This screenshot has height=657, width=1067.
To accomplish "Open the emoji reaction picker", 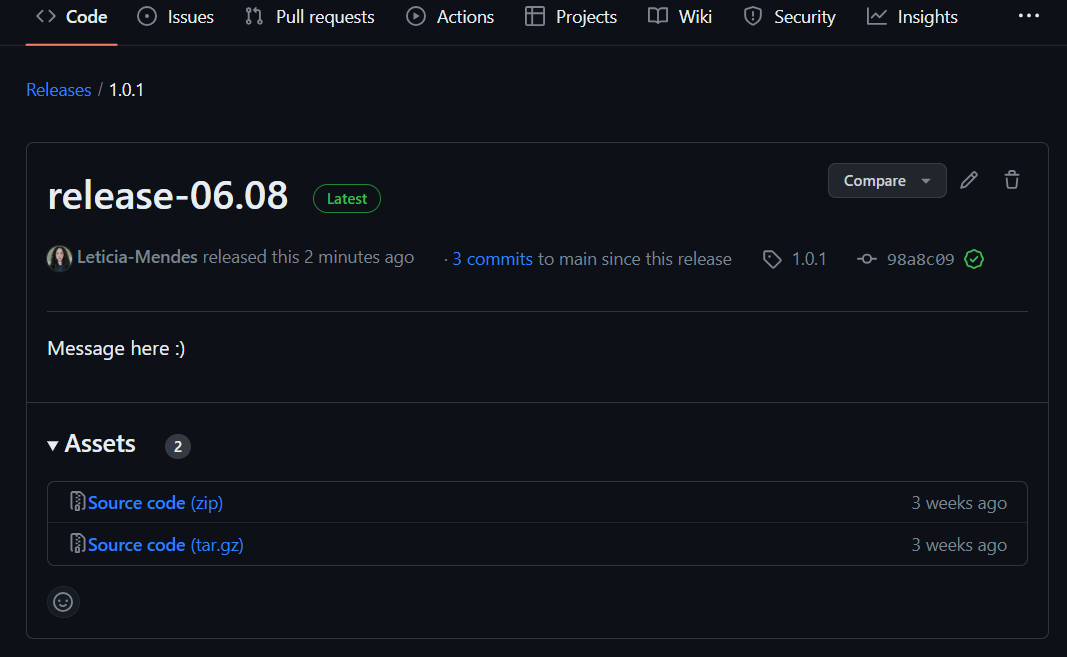I will [63, 602].
